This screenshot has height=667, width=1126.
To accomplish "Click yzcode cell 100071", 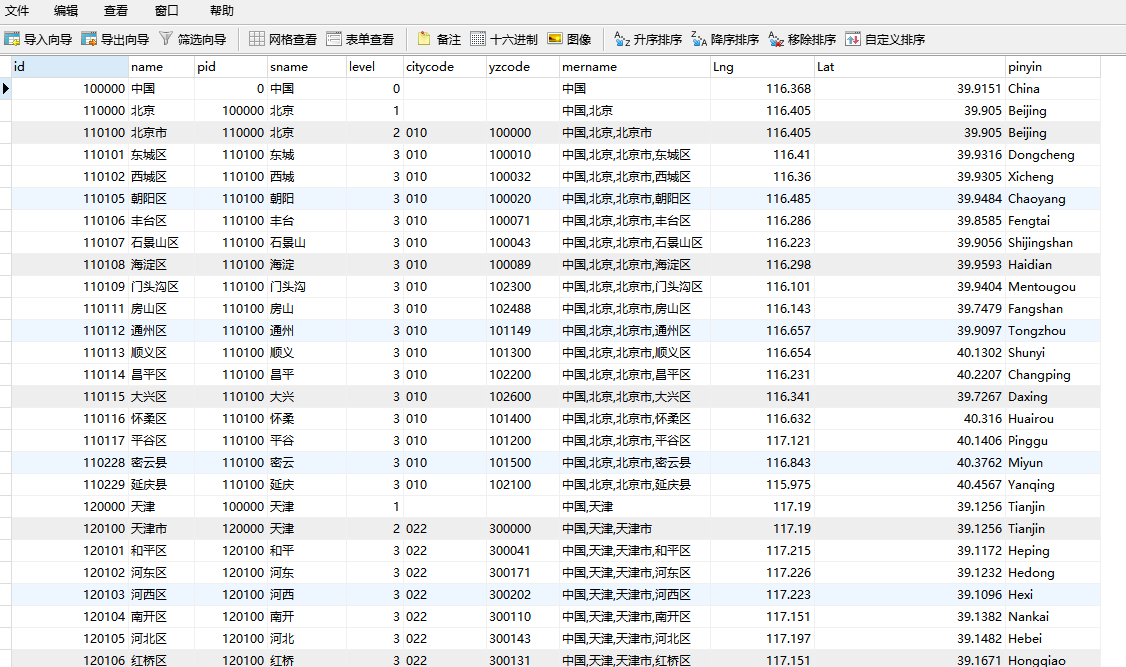I will [523, 220].
